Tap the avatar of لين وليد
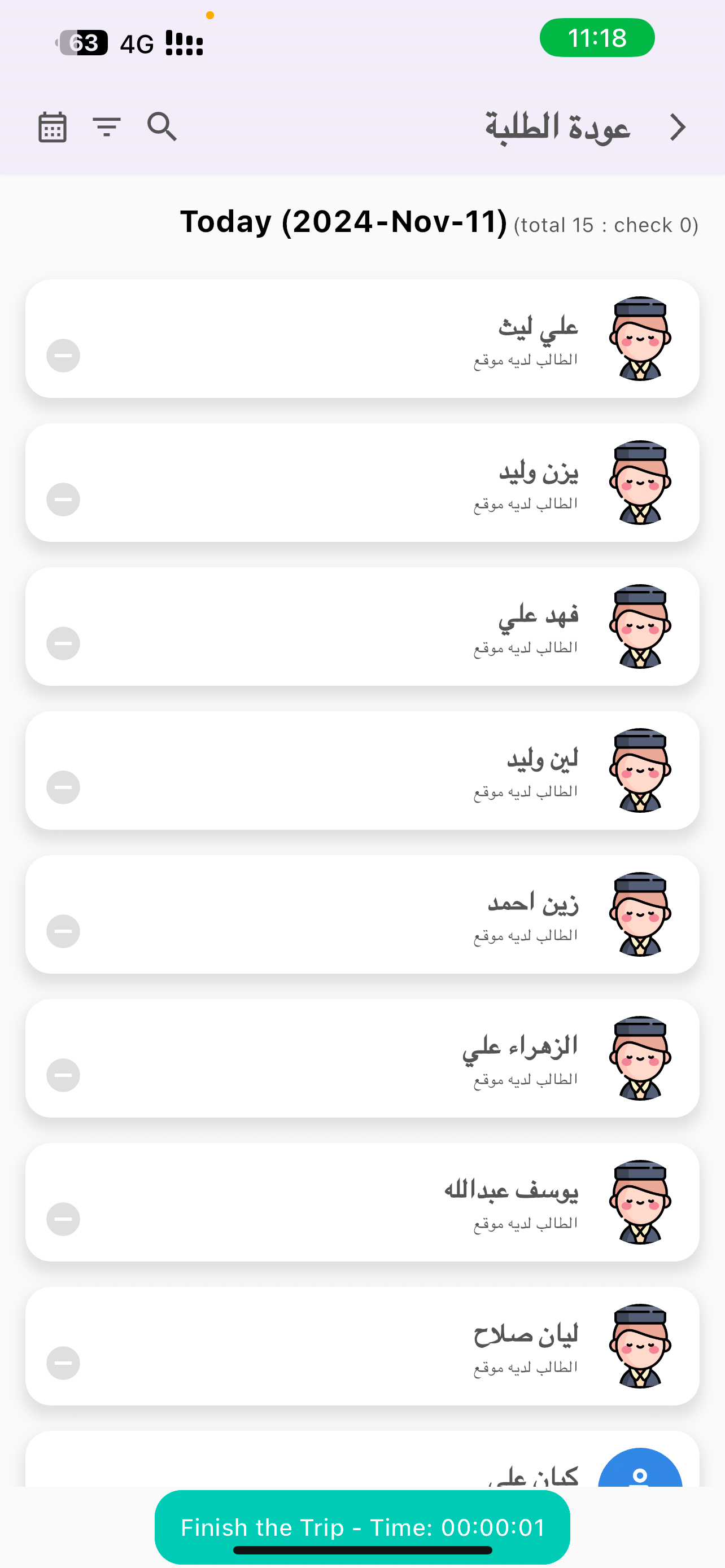 click(x=640, y=770)
